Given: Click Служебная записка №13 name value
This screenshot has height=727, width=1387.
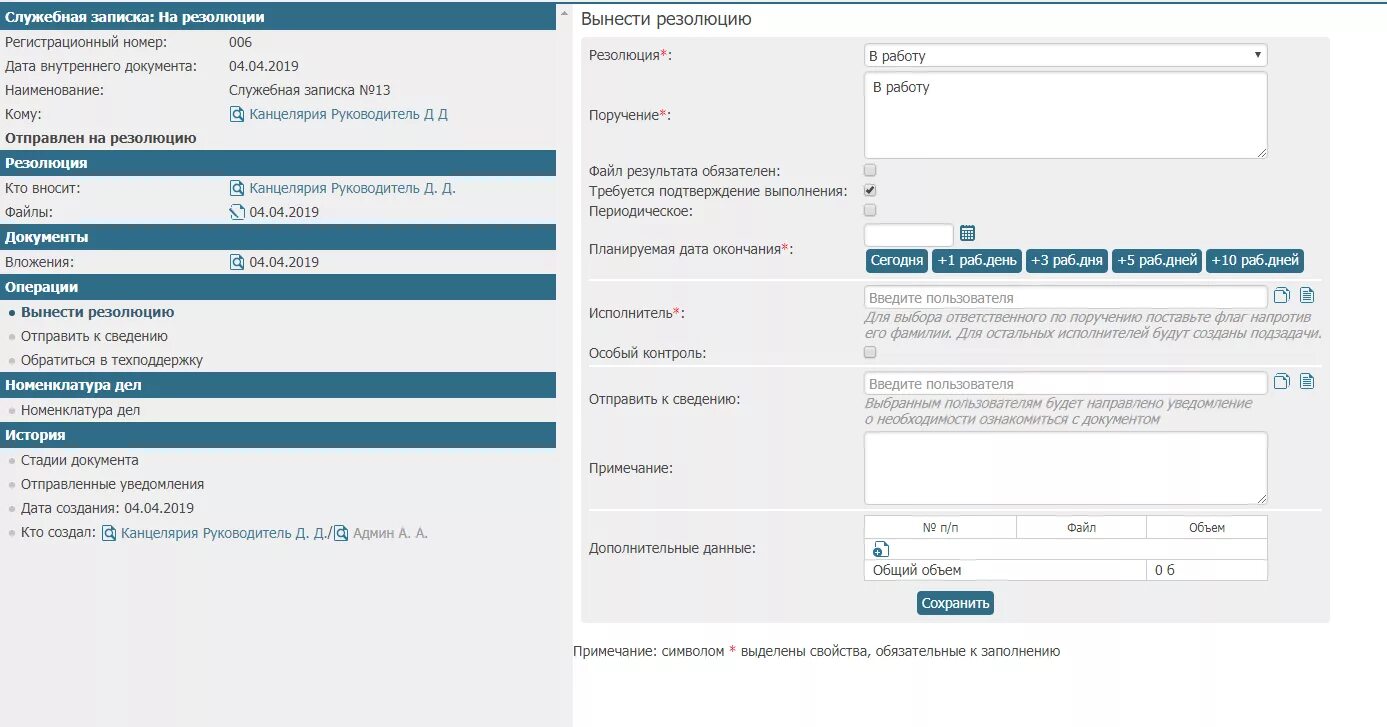Looking at the screenshot, I should pos(309,90).
